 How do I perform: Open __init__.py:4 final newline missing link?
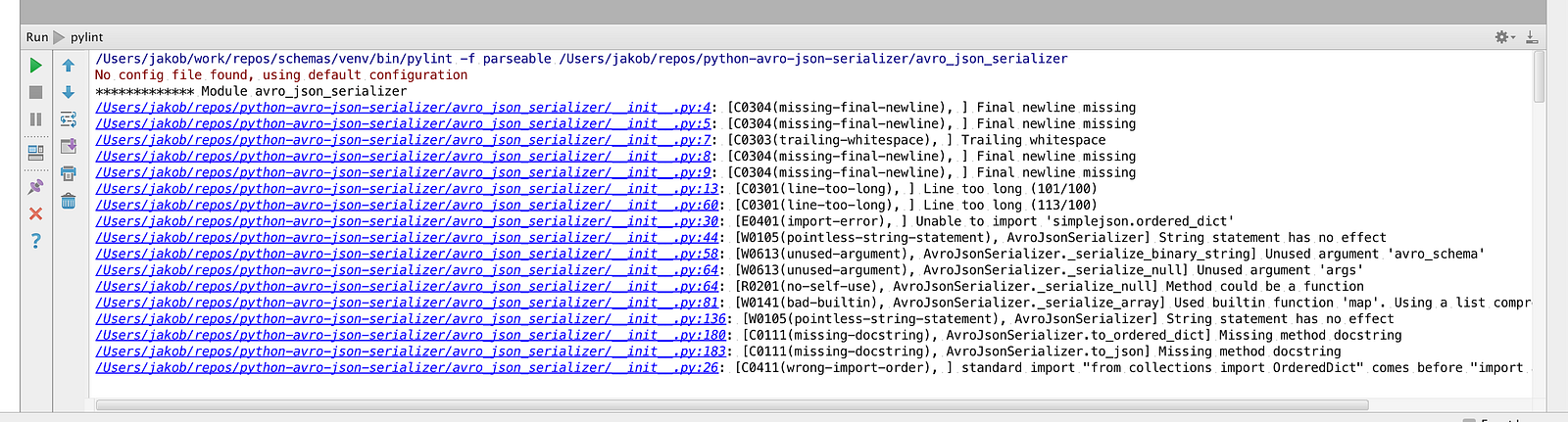click(x=404, y=108)
